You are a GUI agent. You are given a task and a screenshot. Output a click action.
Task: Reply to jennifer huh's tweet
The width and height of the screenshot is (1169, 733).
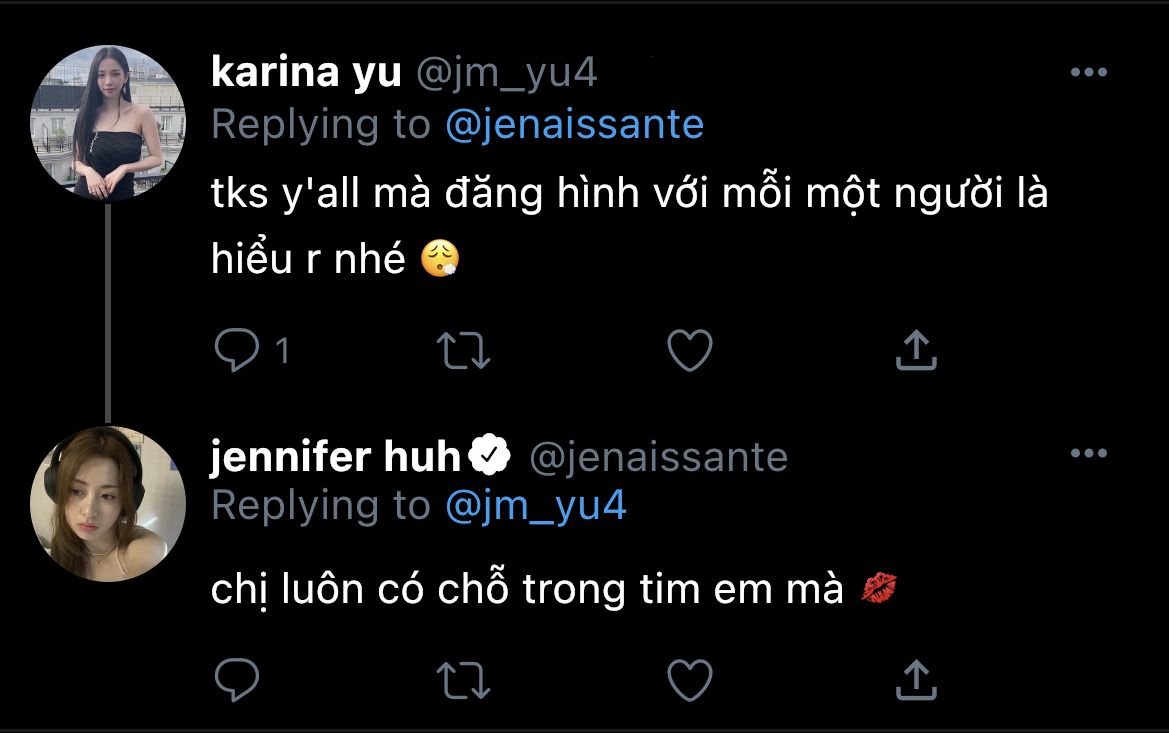point(236,679)
